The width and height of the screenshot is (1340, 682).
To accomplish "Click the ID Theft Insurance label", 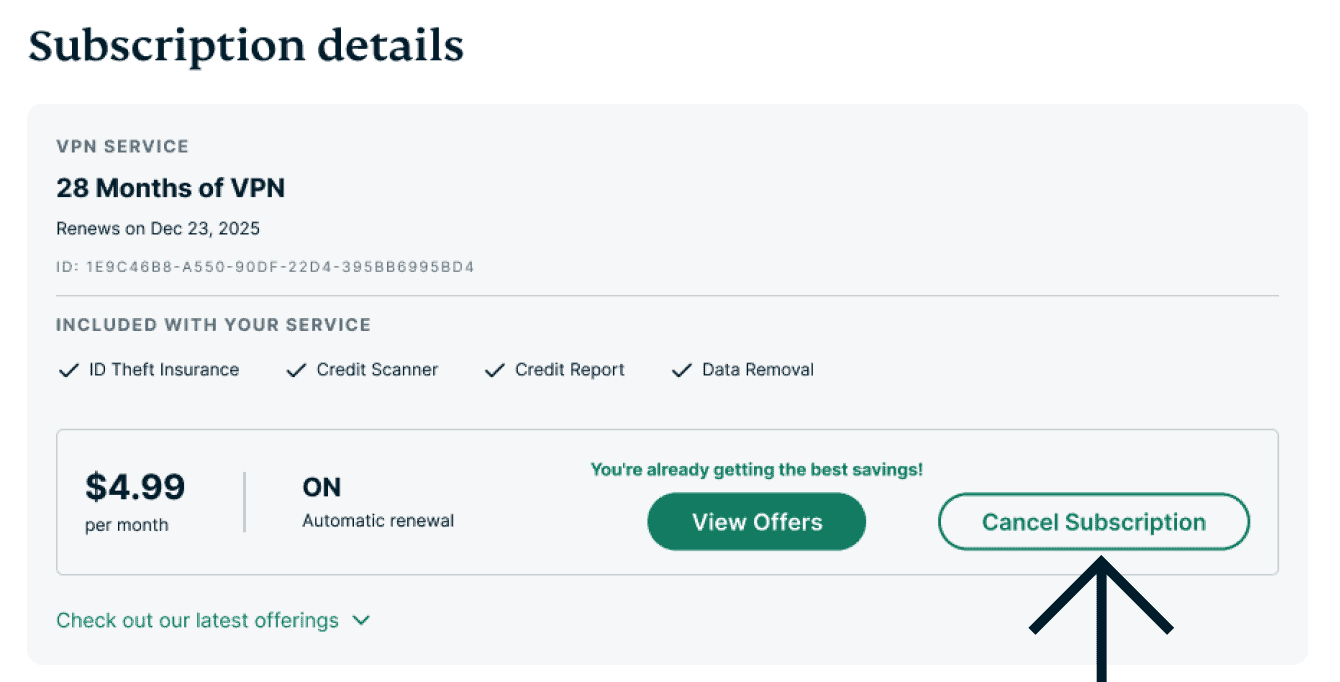I will tap(164, 370).
